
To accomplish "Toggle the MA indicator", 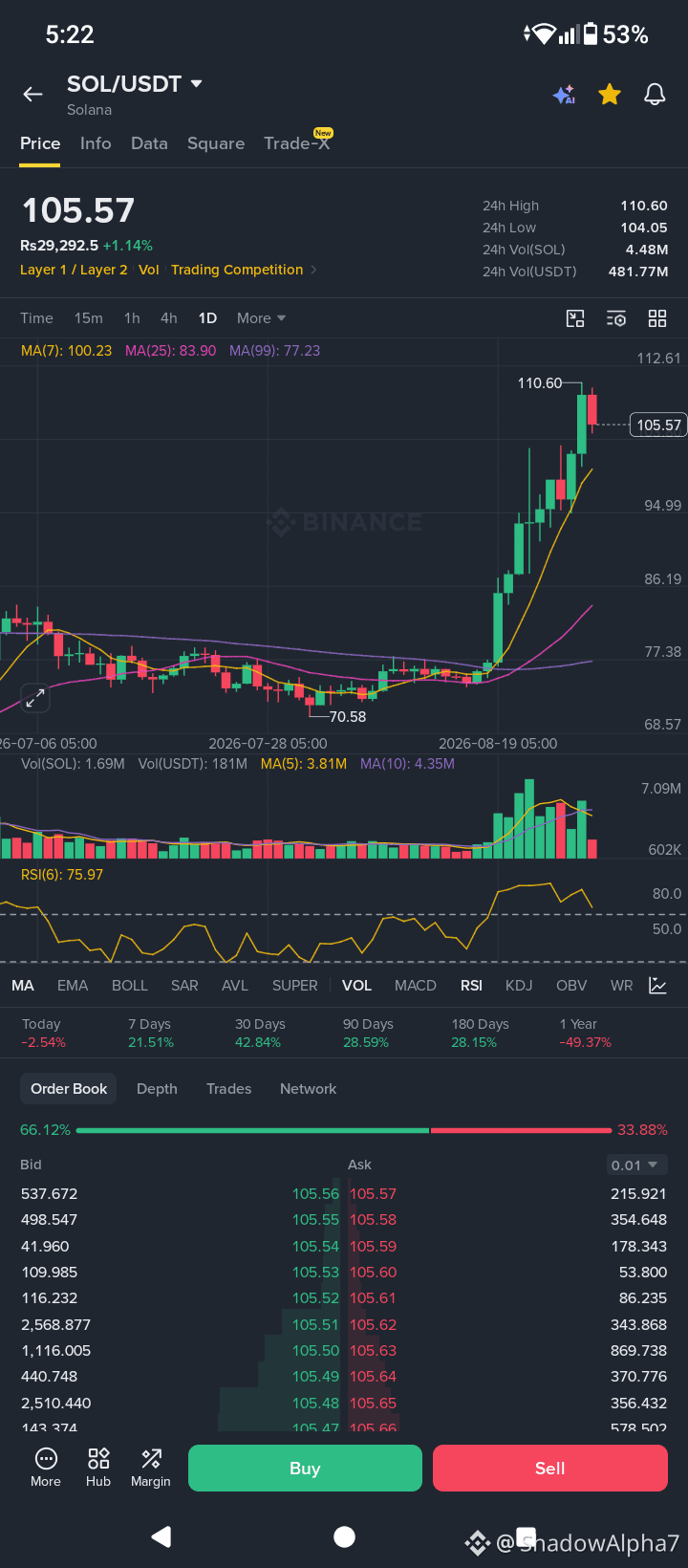I will (23, 986).
